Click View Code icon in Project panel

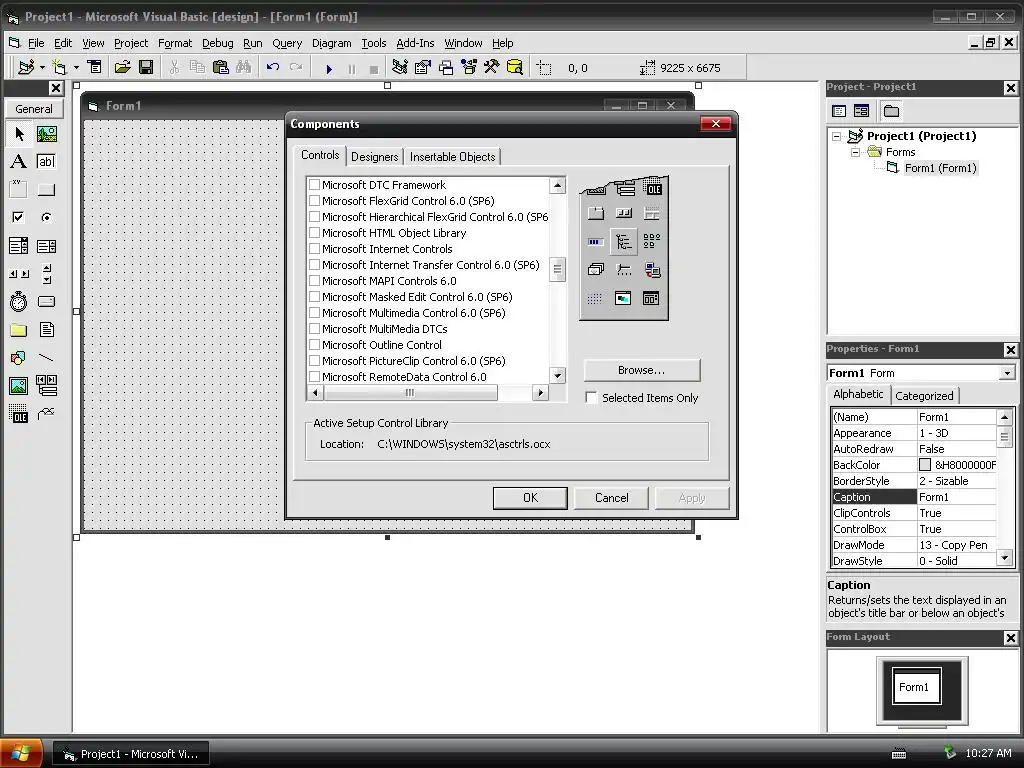tap(839, 111)
